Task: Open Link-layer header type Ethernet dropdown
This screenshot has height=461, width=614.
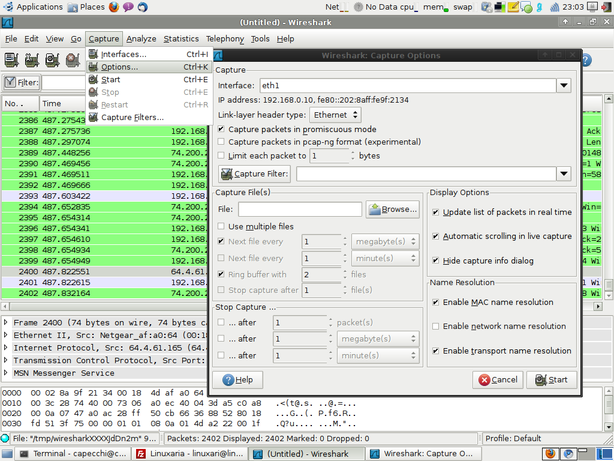Action: (x=336, y=115)
